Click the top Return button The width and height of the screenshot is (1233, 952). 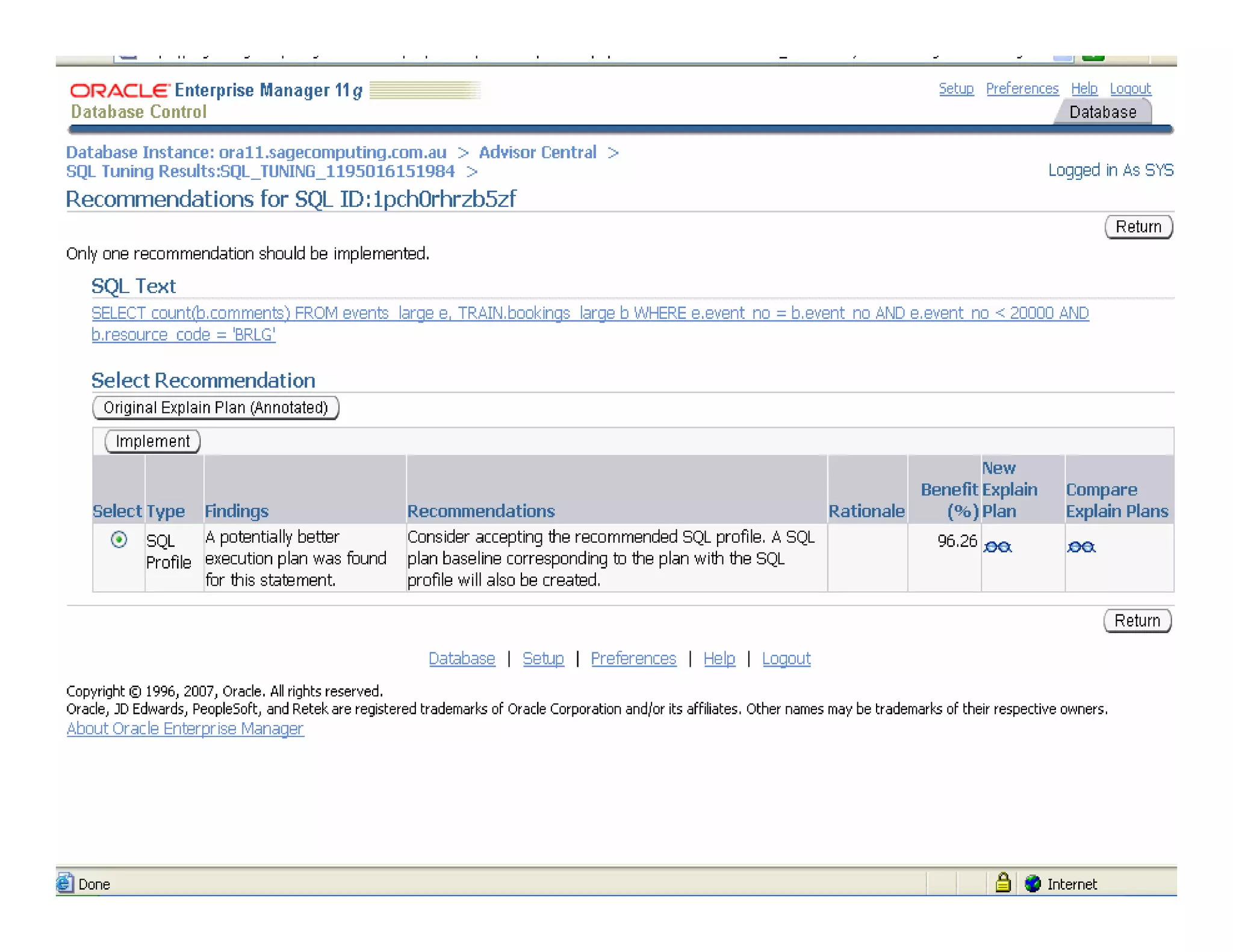click(x=1138, y=227)
